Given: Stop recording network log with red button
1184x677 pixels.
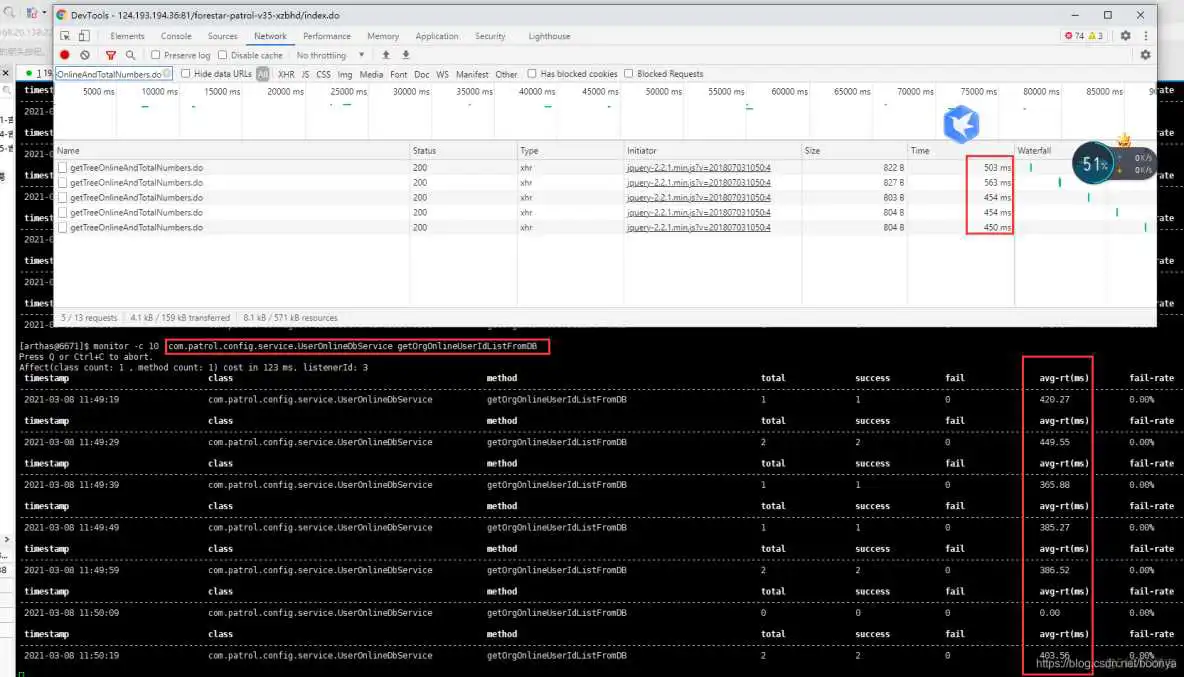Looking at the screenshot, I should (65, 55).
